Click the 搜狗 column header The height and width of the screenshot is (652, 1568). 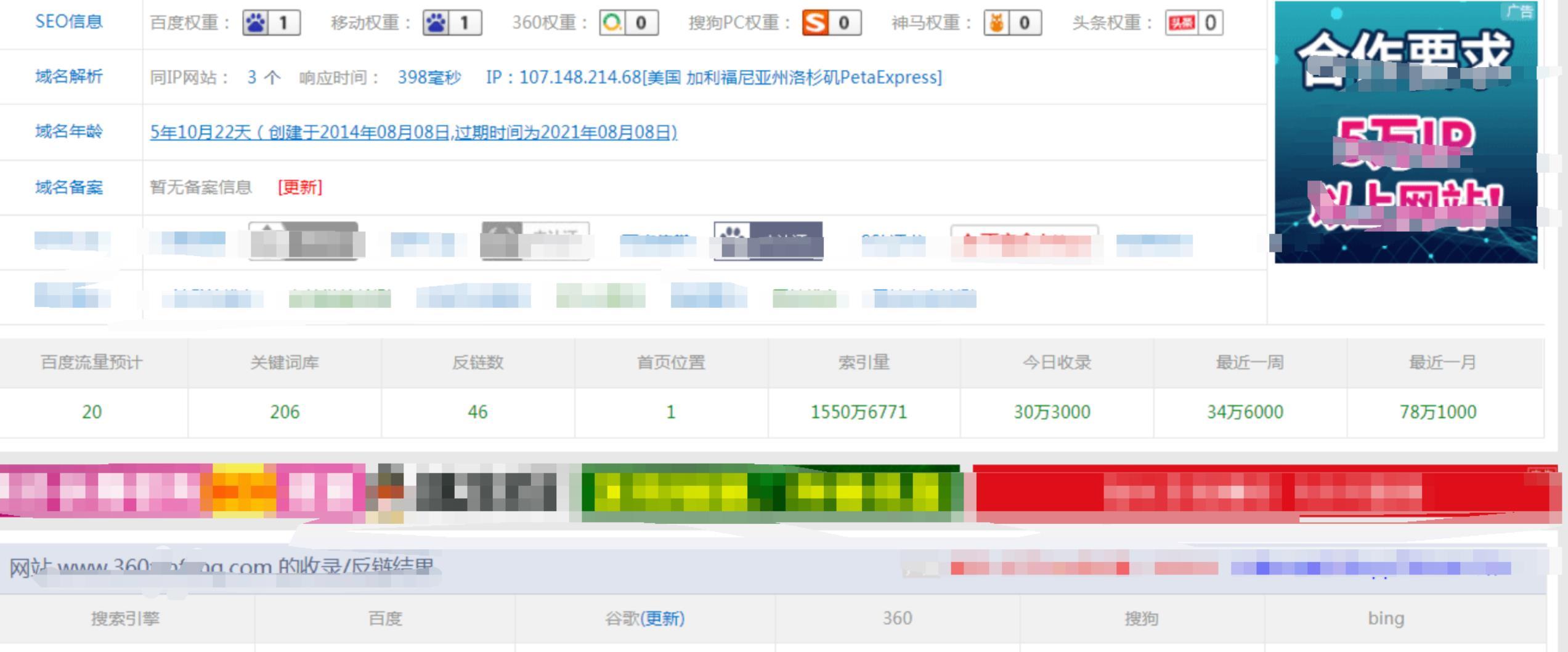(1142, 618)
